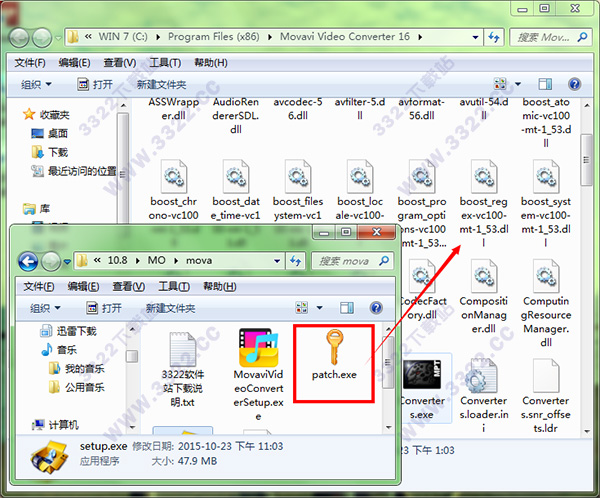
Task: Open 最近访问的位置 in navigation pane
Action: 74,171
